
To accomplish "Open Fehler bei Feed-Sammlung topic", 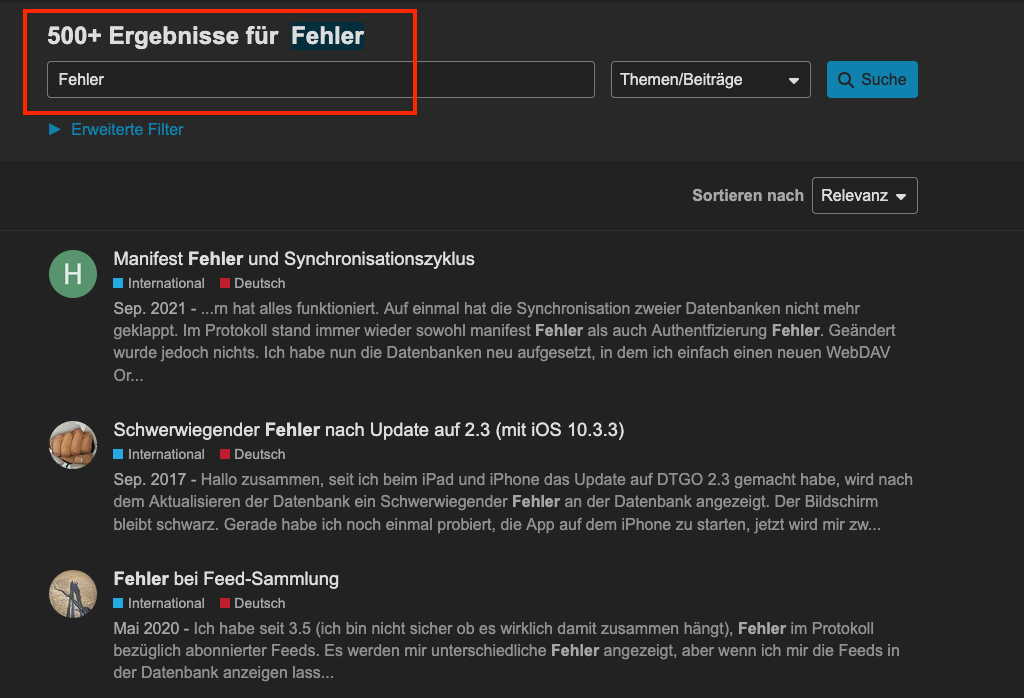I will pos(226,579).
